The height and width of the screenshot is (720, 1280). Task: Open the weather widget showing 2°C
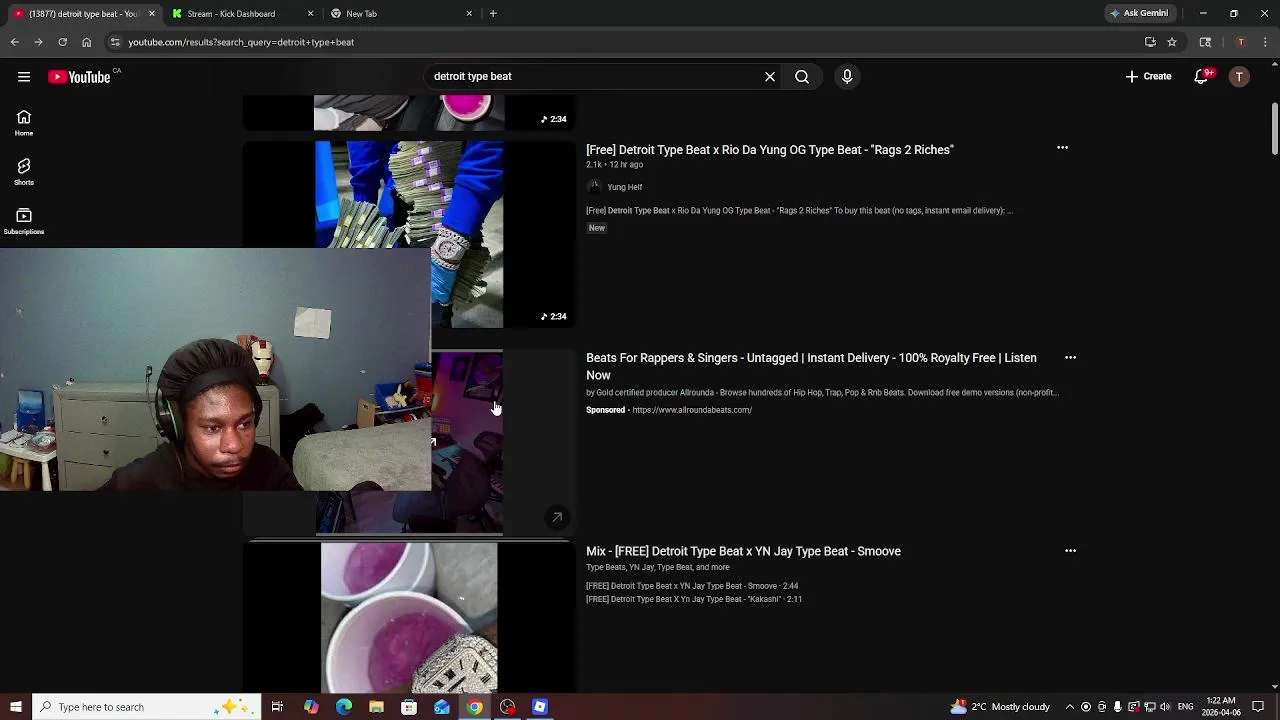click(1000, 707)
